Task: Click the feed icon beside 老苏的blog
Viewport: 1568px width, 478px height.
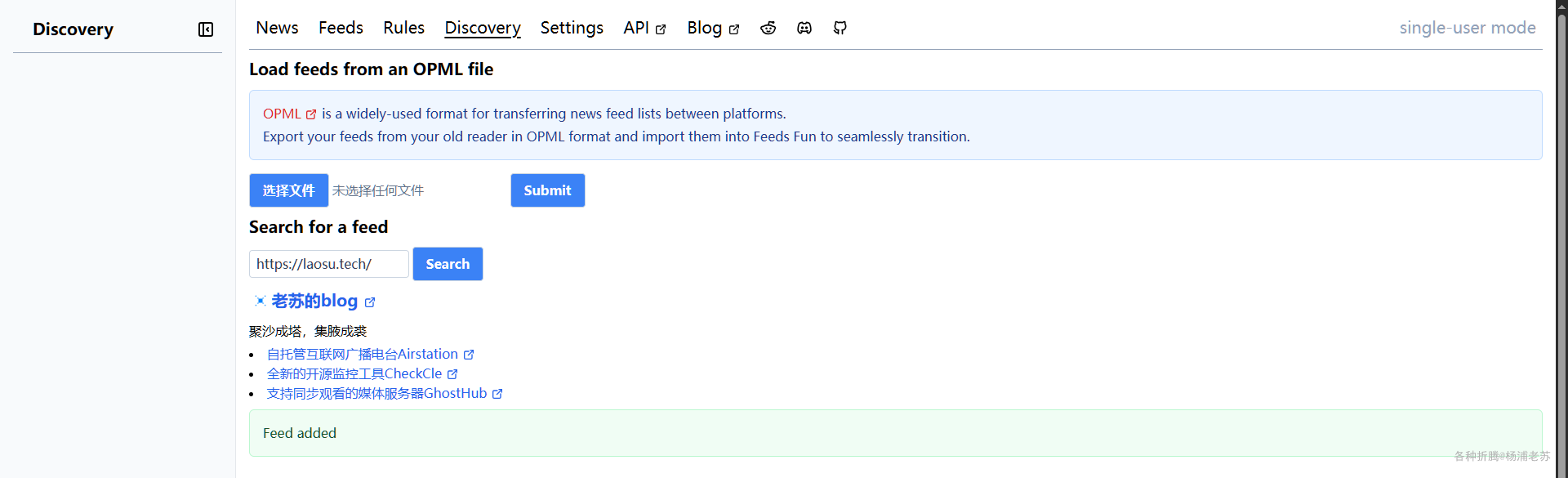Action: coord(260,301)
